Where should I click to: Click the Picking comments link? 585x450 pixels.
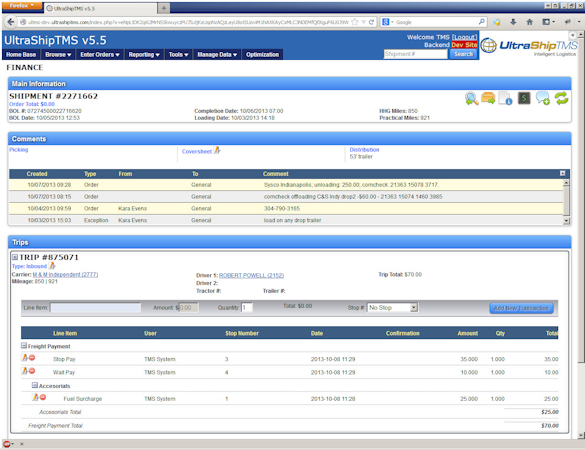pos(19,150)
